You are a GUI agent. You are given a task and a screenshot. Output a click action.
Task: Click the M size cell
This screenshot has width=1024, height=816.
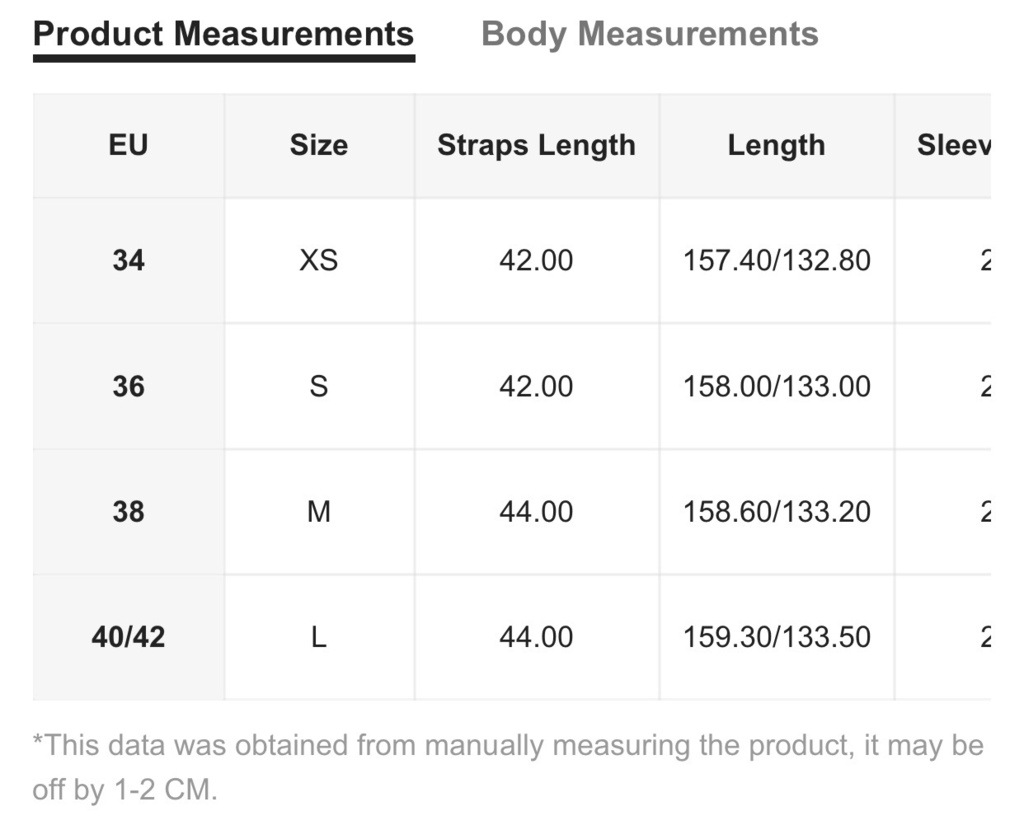[319, 512]
